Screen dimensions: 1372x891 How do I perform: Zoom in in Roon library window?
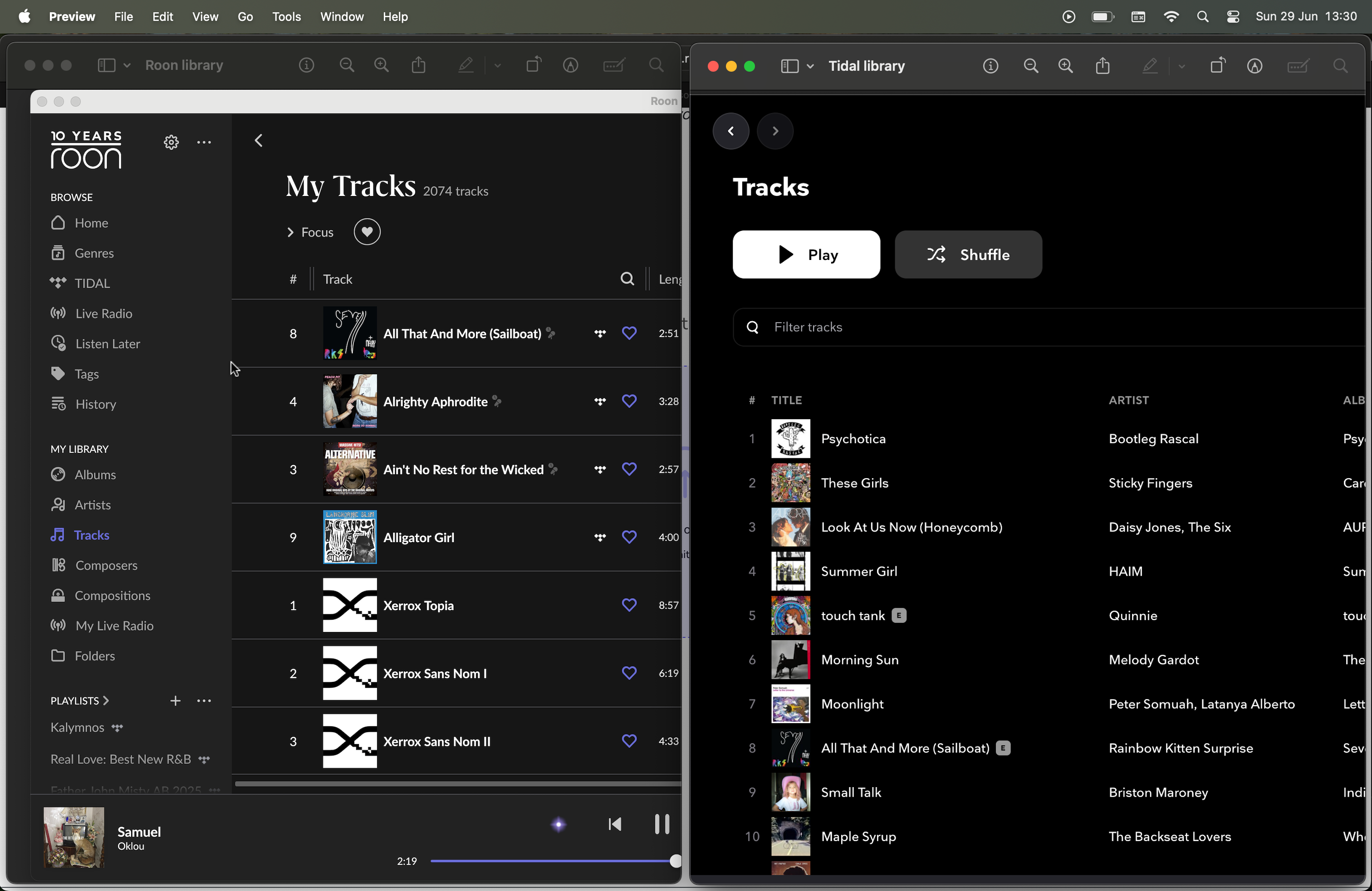coord(381,65)
